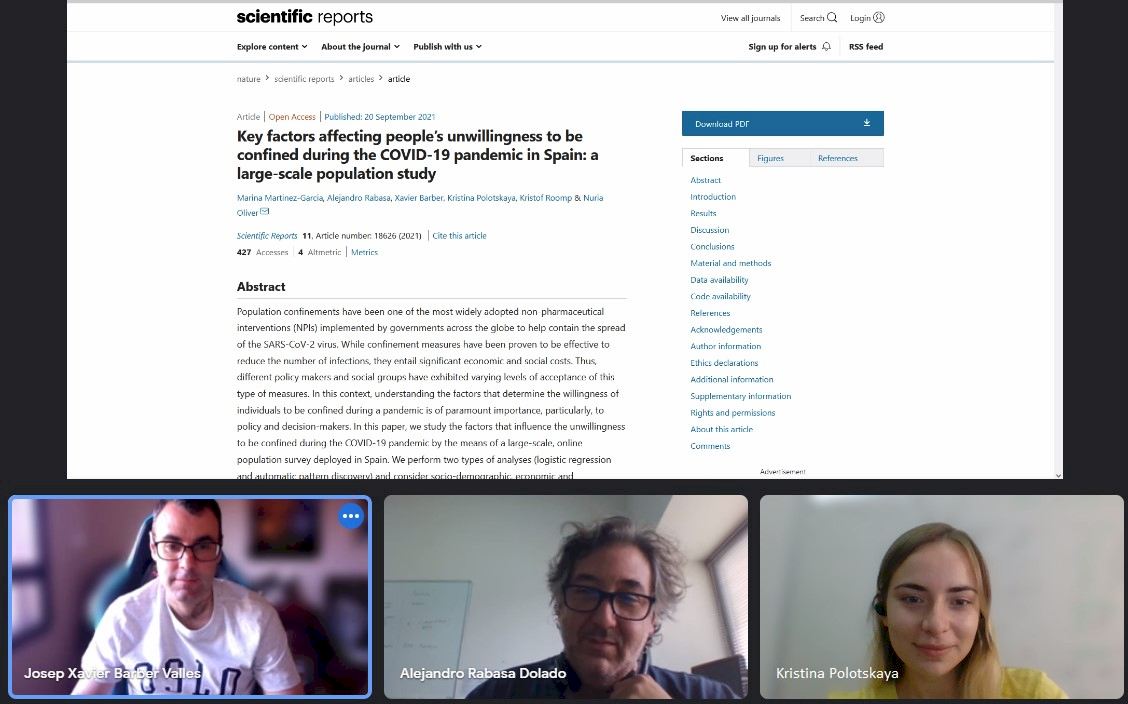
Task: Click the Metrics link
Action: [364, 252]
